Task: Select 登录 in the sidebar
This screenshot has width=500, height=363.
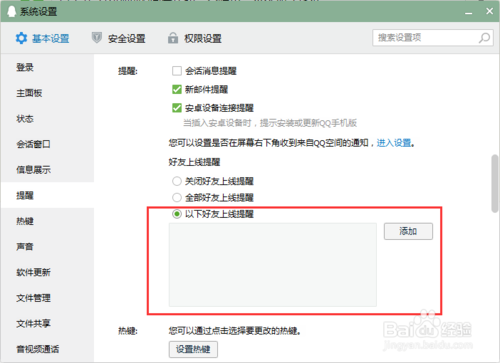Action: click(47, 67)
